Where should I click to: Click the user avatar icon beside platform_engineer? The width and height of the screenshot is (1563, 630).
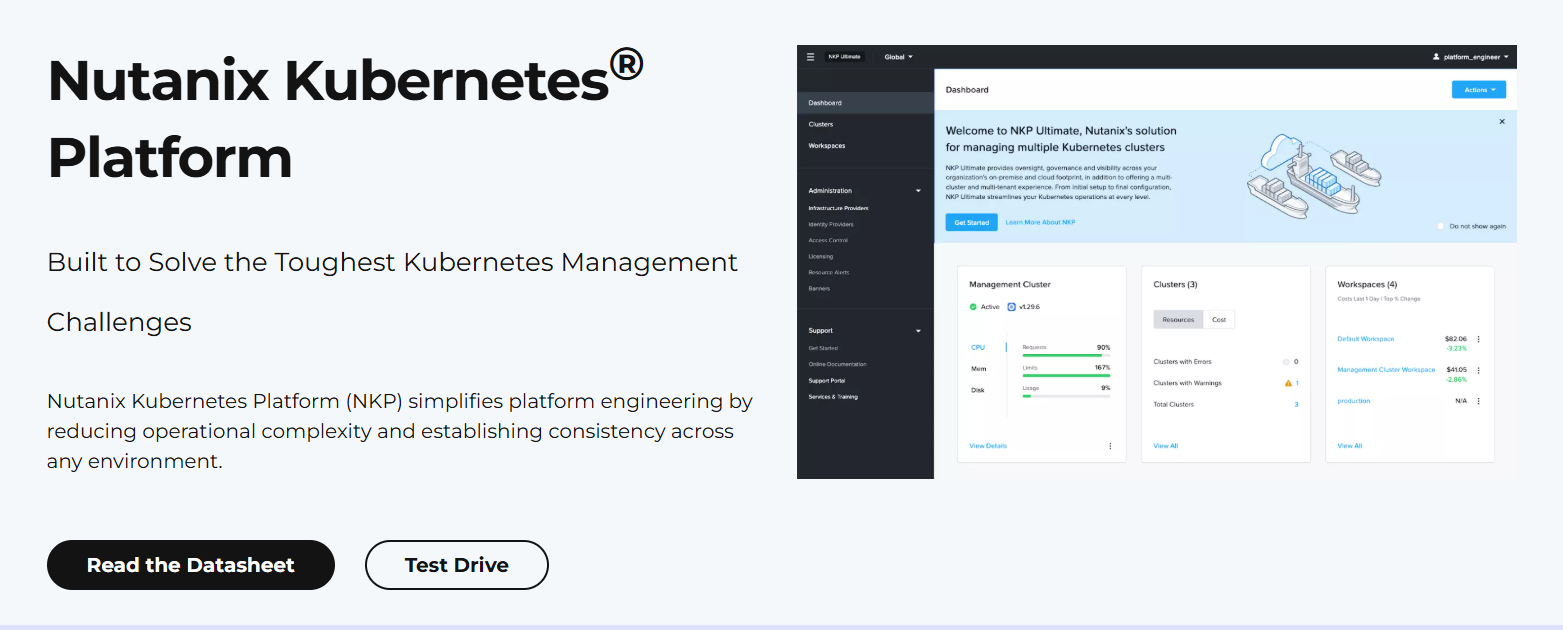coord(1436,57)
